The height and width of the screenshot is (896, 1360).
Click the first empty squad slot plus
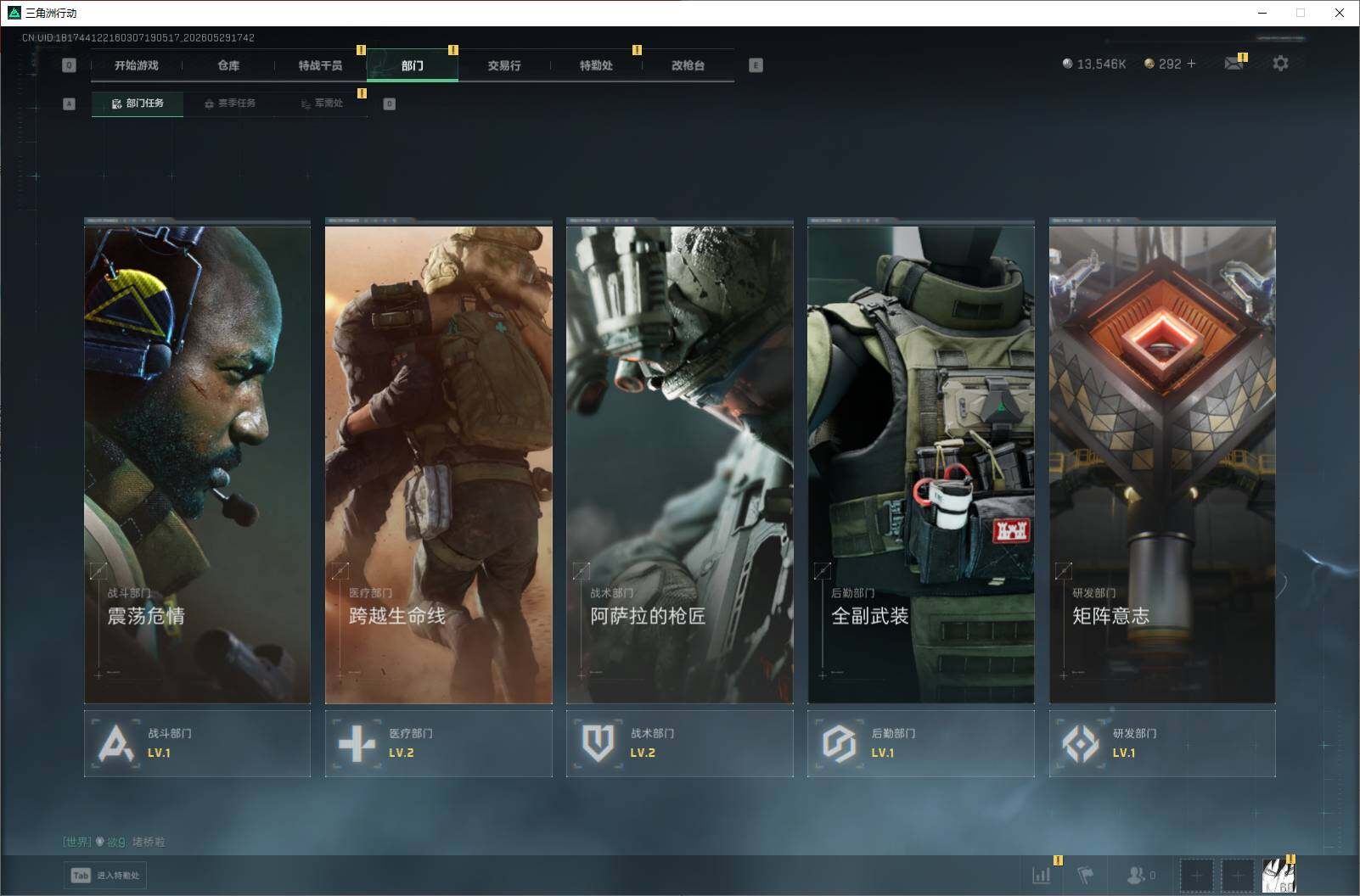[1196, 875]
